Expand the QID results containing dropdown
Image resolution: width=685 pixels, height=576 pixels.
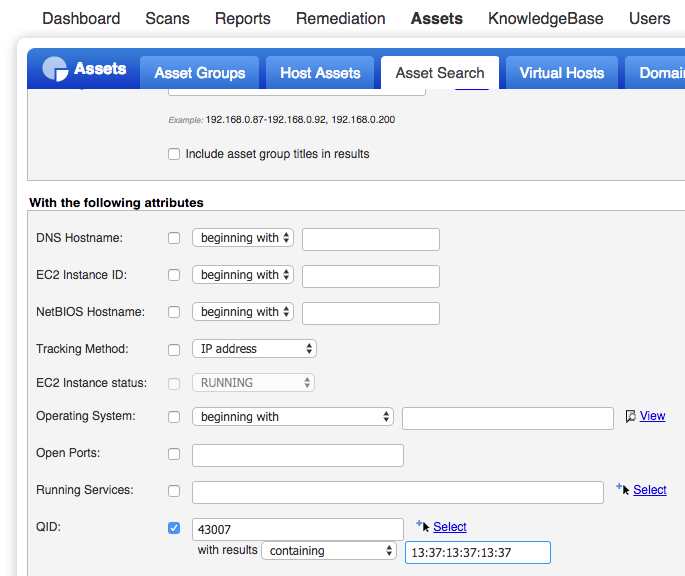click(329, 551)
